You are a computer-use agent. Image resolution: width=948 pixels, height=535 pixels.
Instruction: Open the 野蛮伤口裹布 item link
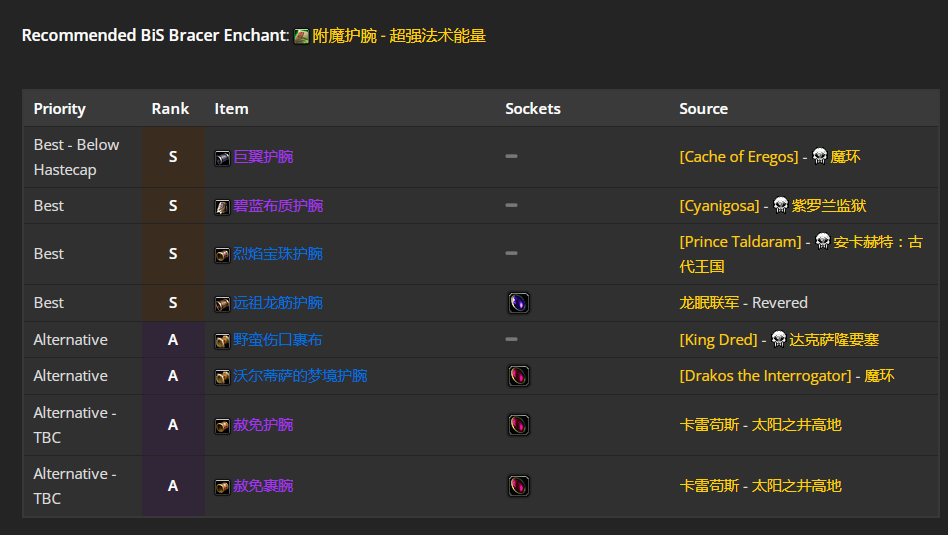click(x=278, y=340)
